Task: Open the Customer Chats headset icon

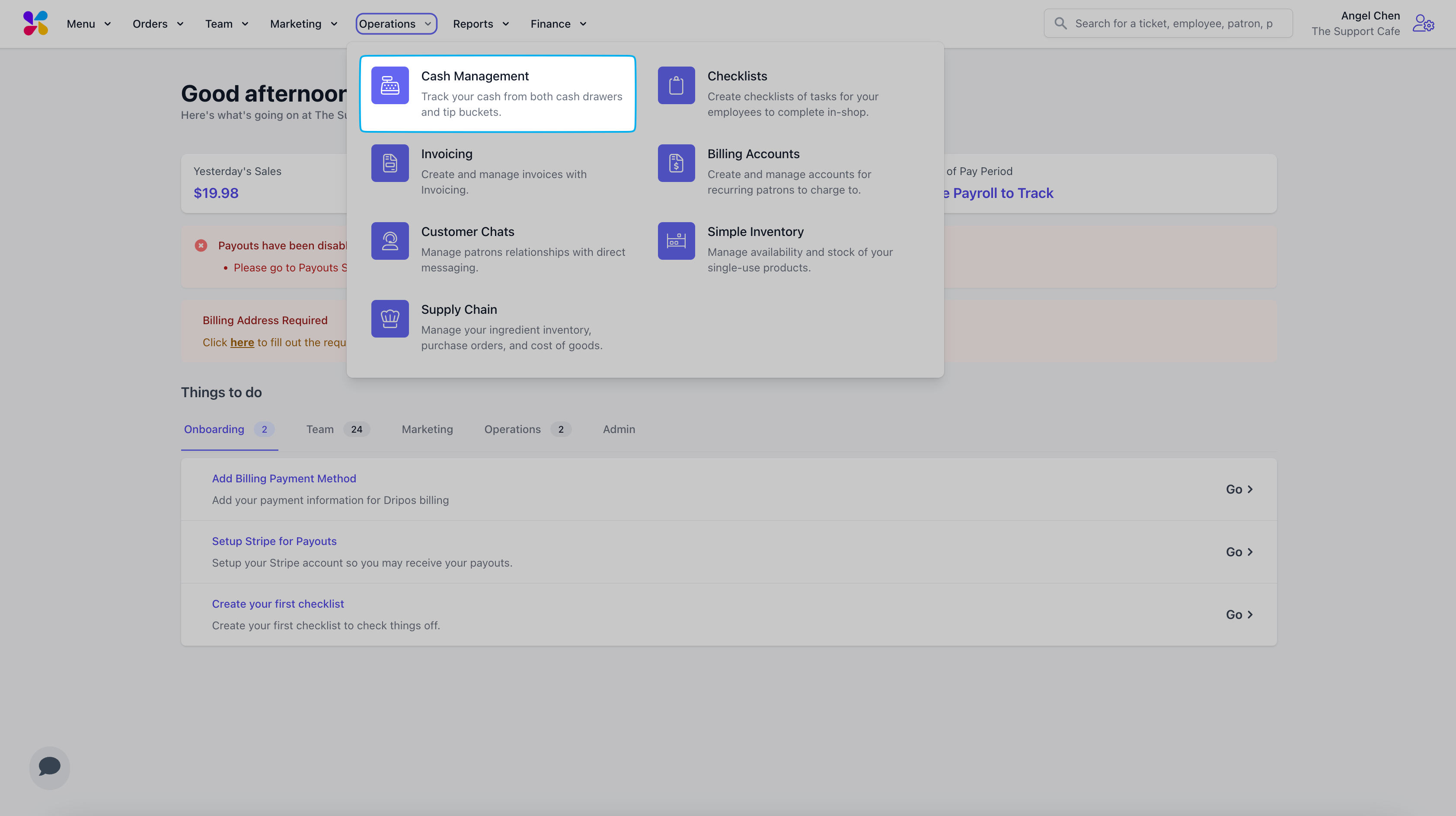Action: click(x=390, y=241)
